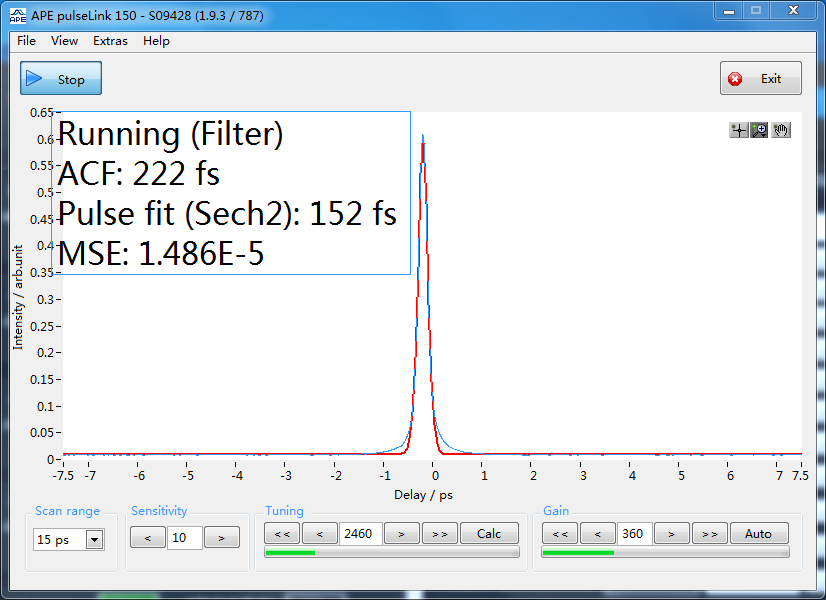Click the Gain Auto button
826x600 pixels.
(x=759, y=534)
